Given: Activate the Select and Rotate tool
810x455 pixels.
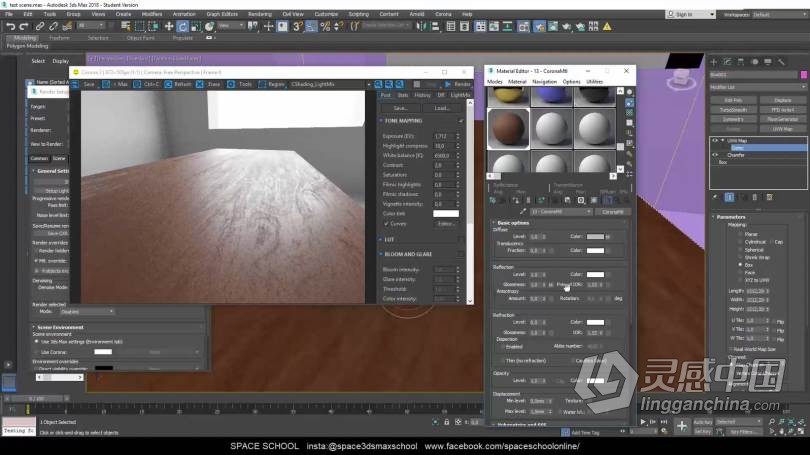Looking at the screenshot, I should (182, 26).
